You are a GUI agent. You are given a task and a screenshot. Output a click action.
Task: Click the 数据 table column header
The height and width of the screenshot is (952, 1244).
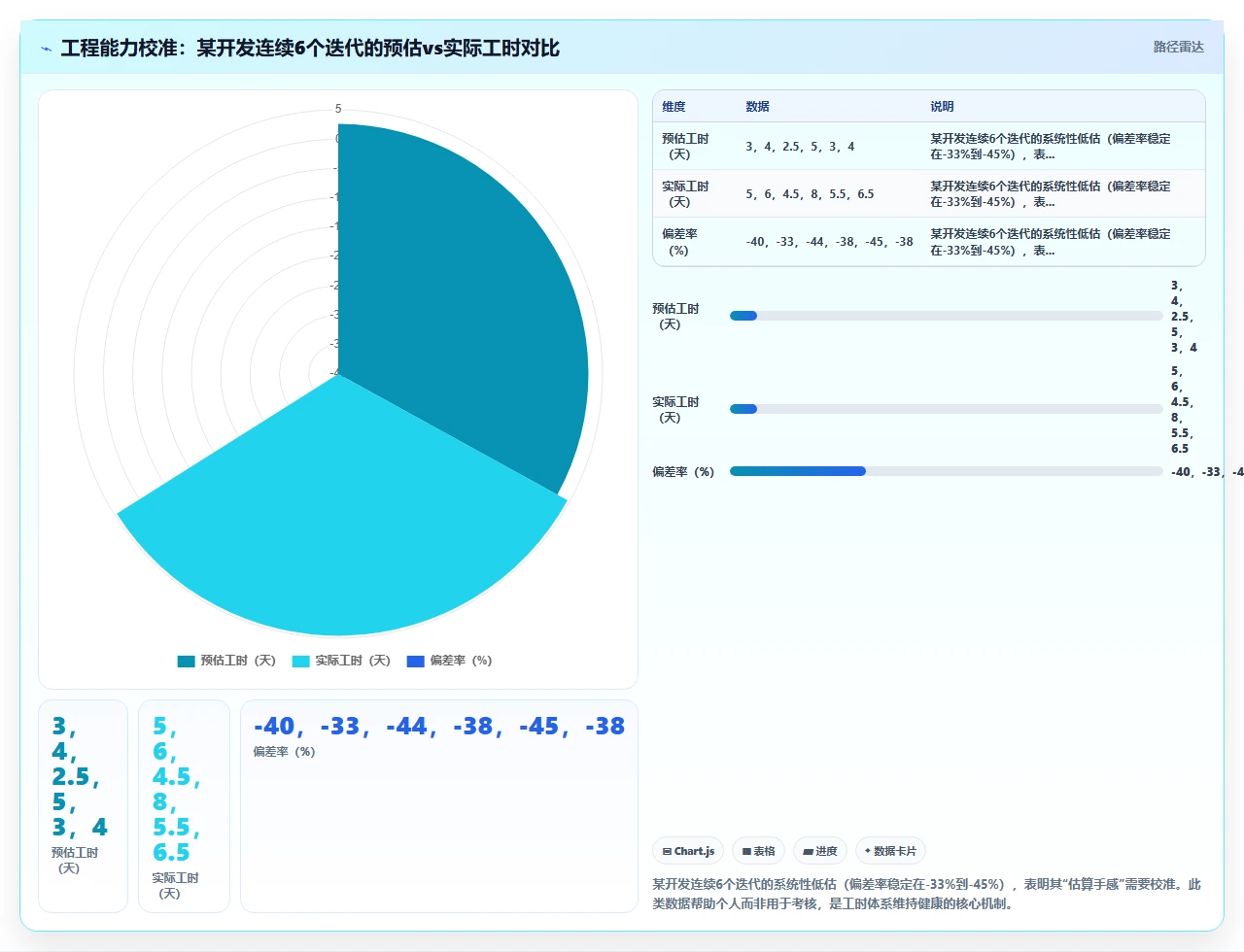coord(757,107)
